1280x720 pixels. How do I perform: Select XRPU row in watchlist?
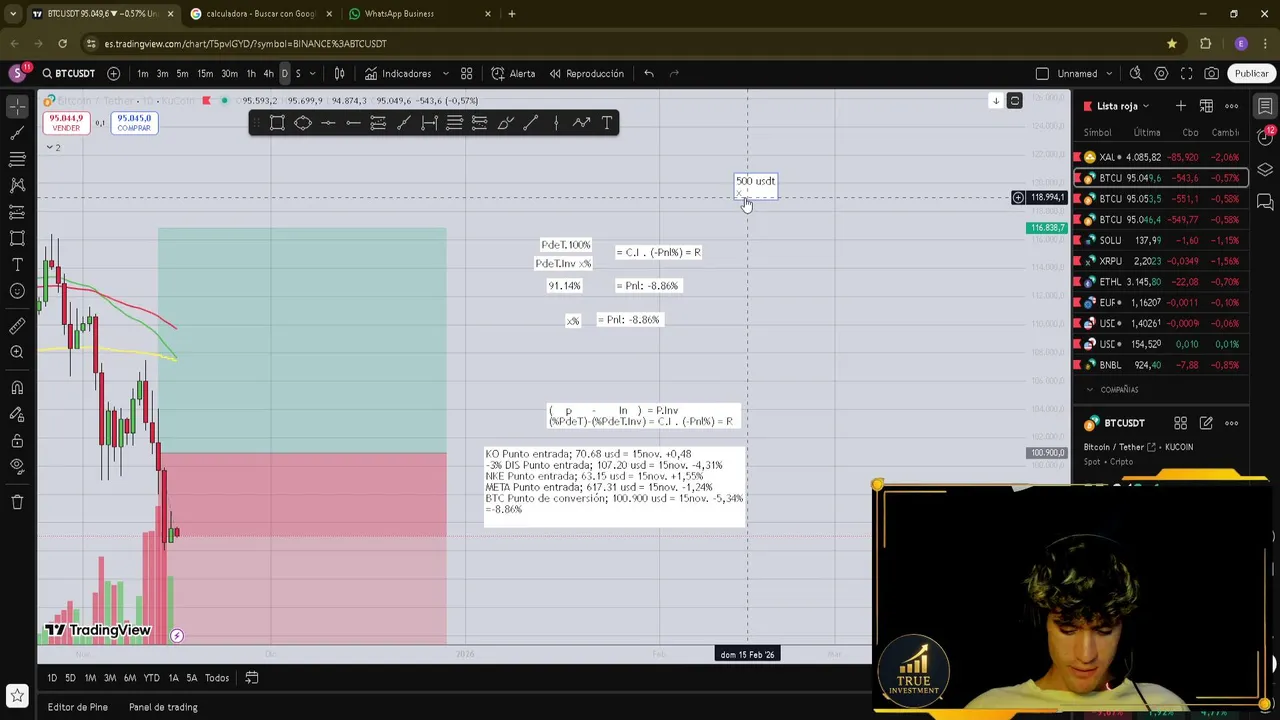point(1160,261)
